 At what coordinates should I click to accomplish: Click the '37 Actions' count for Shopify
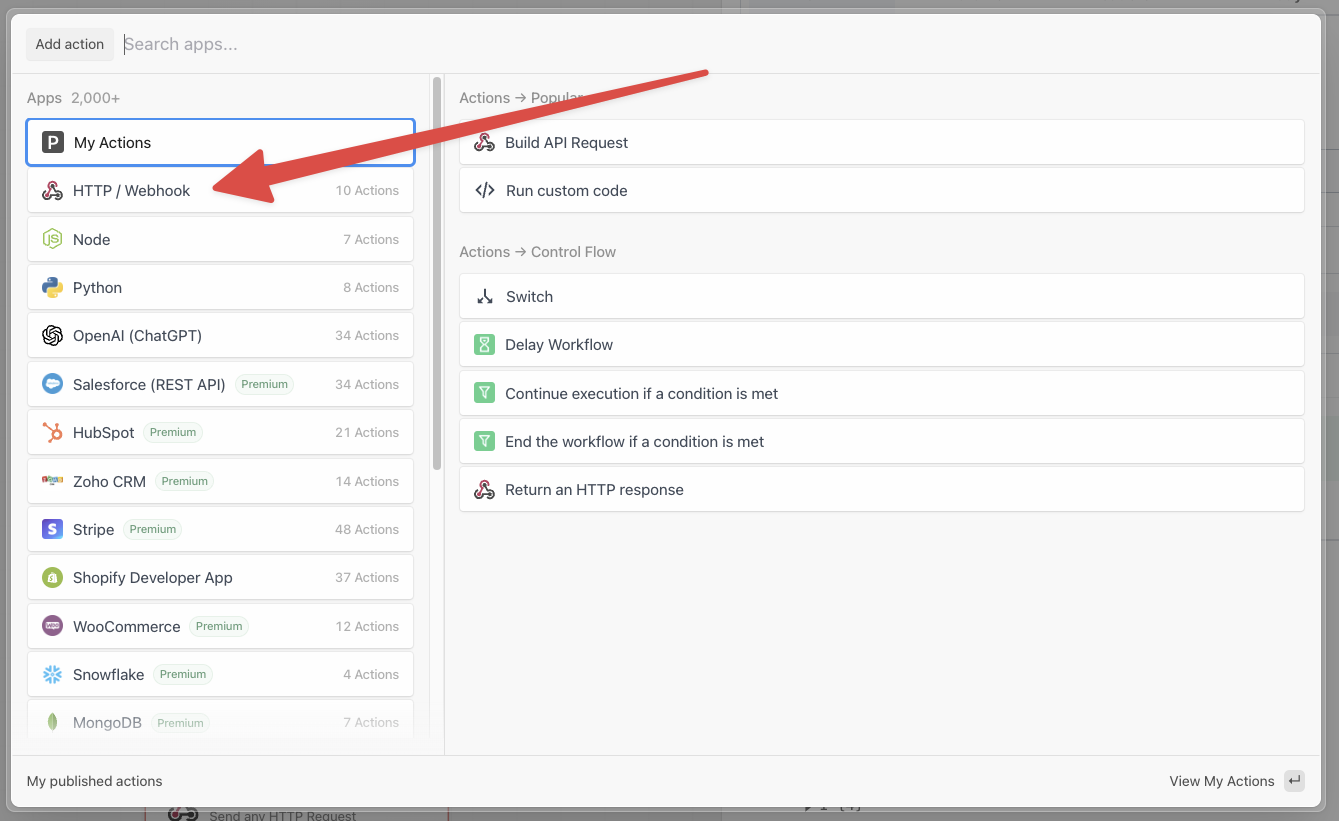point(367,578)
